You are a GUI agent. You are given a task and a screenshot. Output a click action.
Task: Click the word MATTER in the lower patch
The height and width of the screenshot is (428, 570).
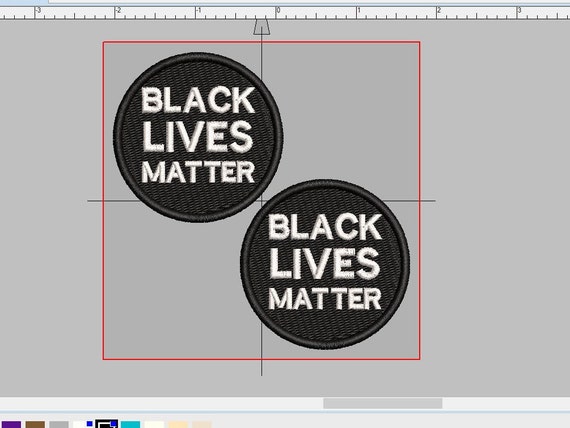click(325, 299)
